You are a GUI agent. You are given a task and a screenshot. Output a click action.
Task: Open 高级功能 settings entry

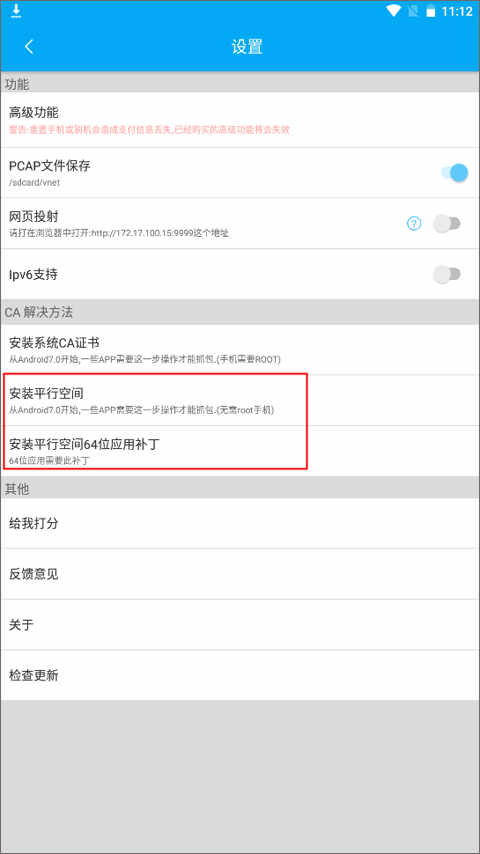click(x=240, y=120)
